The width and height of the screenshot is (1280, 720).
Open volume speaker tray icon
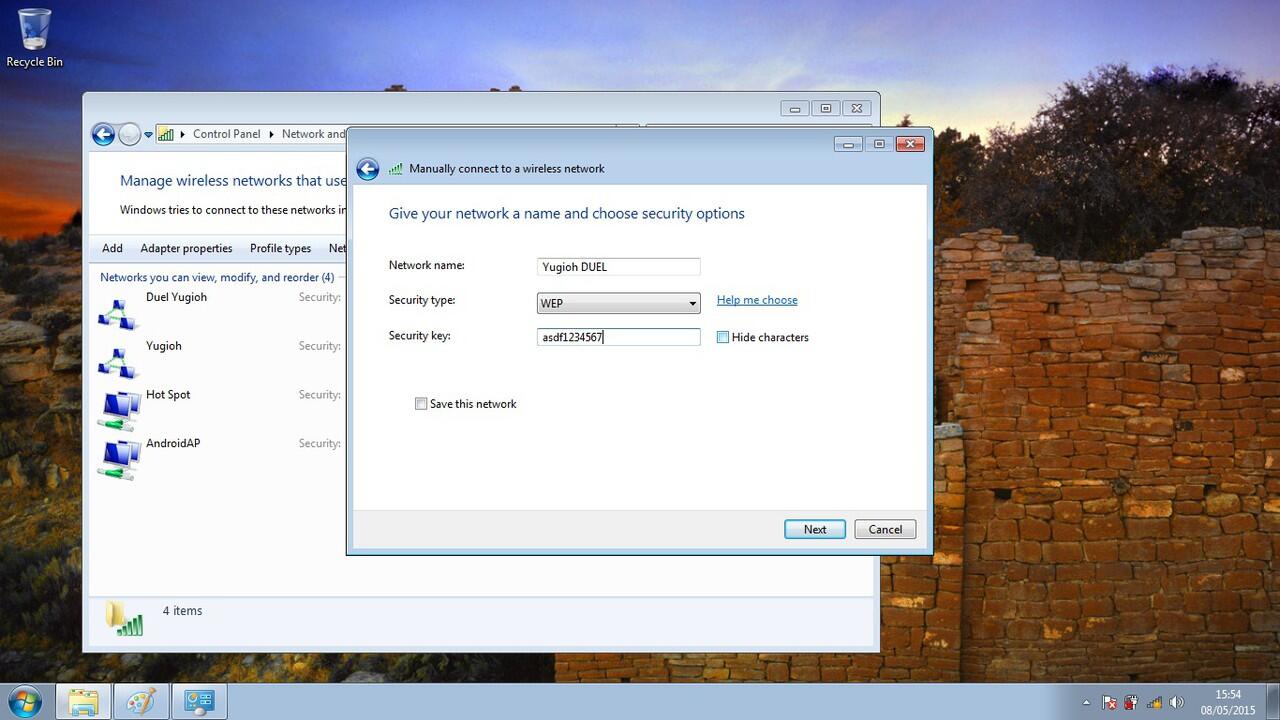pos(1177,702)
